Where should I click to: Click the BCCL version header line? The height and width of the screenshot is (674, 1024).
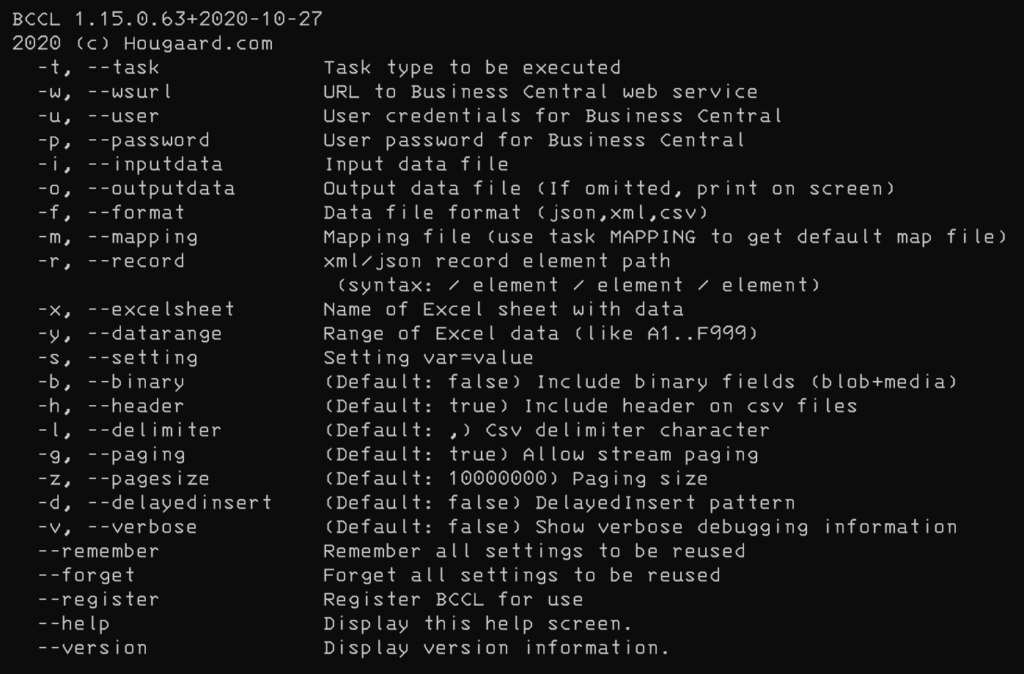click(x=167, y=19)
